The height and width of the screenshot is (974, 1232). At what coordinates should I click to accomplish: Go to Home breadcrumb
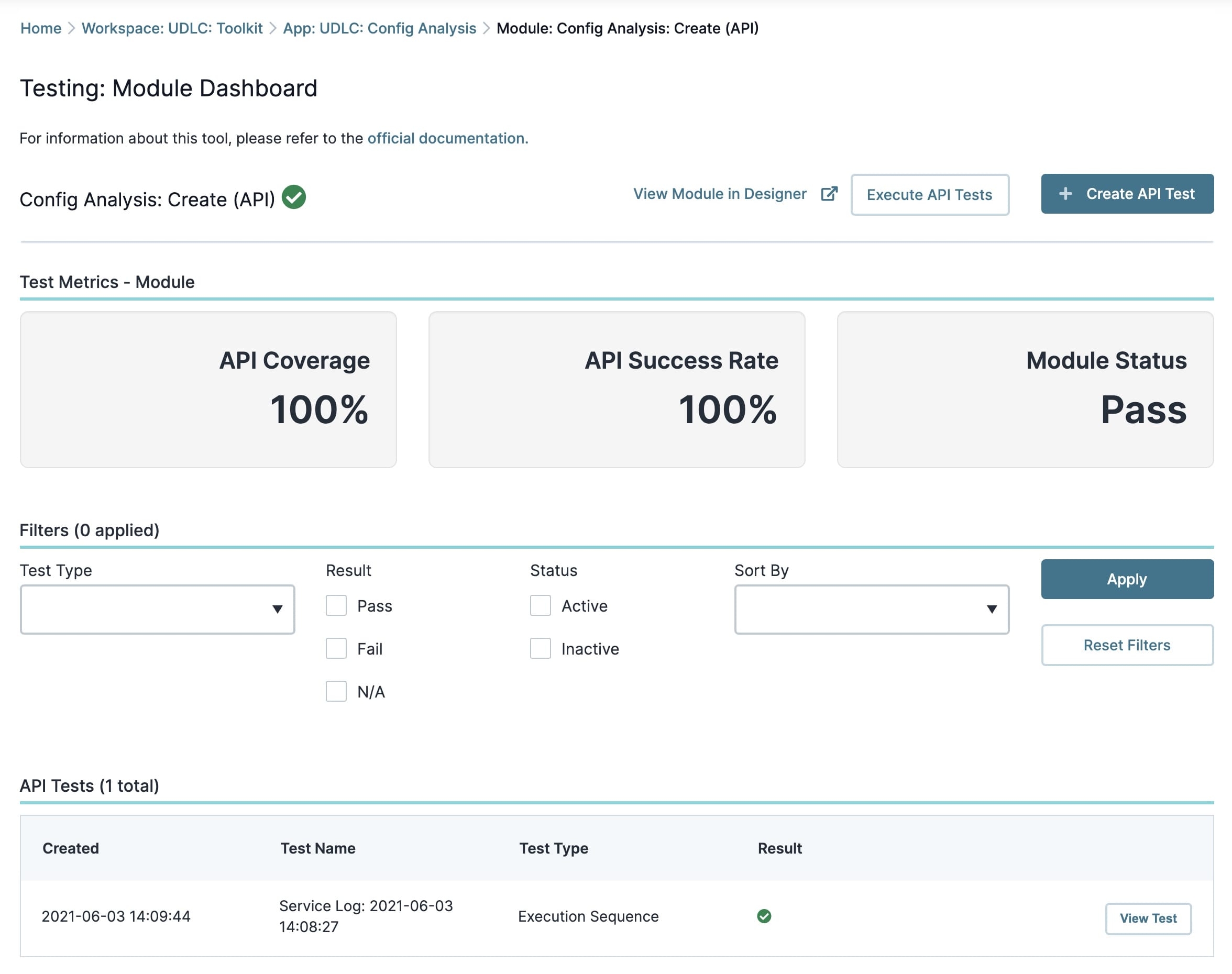(x=40, y=28)
